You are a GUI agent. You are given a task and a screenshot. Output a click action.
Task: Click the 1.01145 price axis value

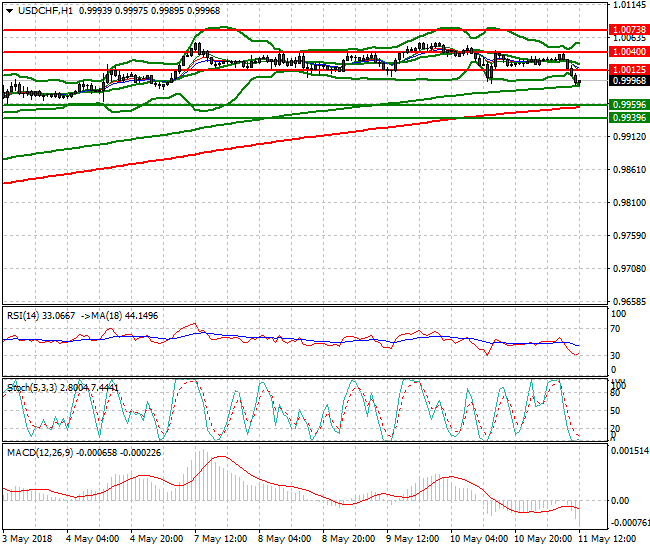click(629, 5)
